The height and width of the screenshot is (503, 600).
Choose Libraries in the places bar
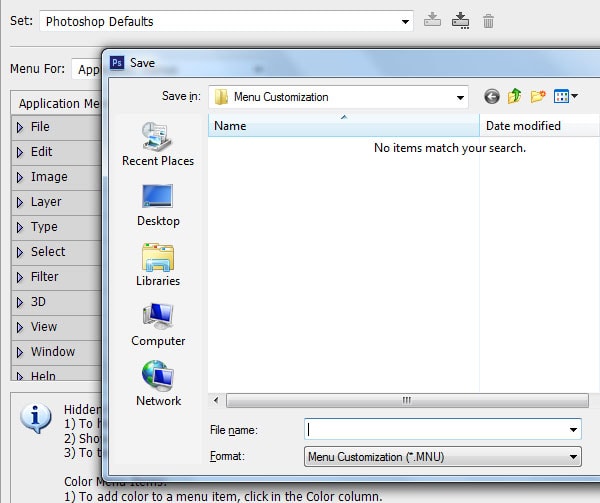pyautogui.click(x=158, y=265)
